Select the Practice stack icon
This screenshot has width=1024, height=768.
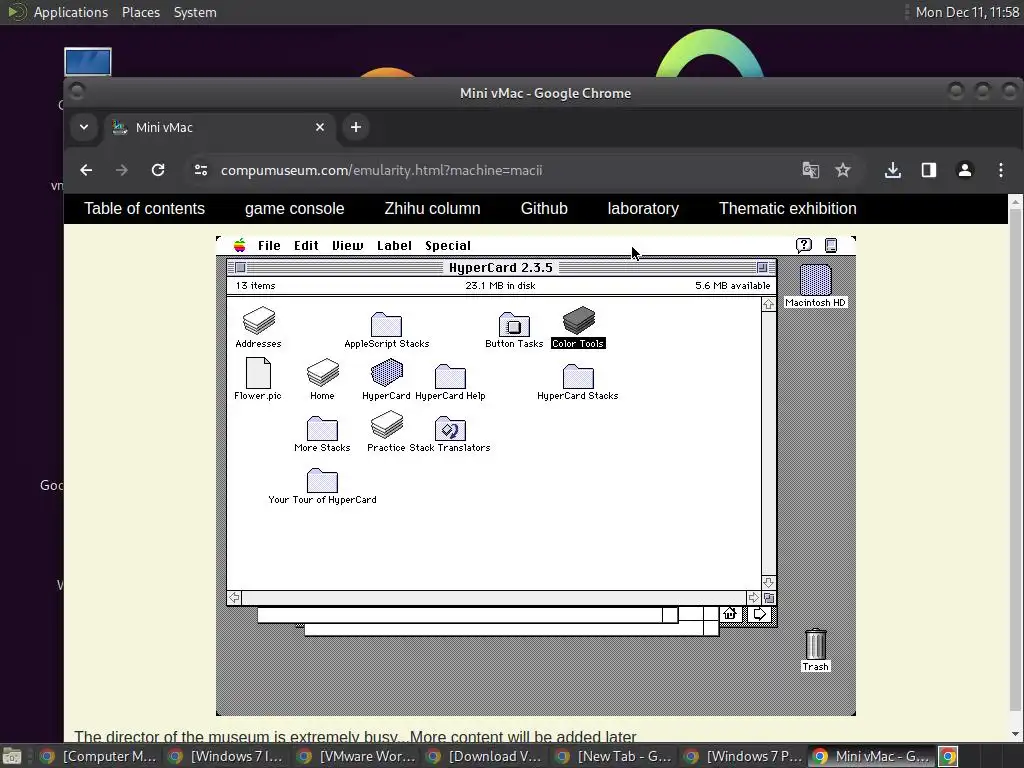pos(387,424)
